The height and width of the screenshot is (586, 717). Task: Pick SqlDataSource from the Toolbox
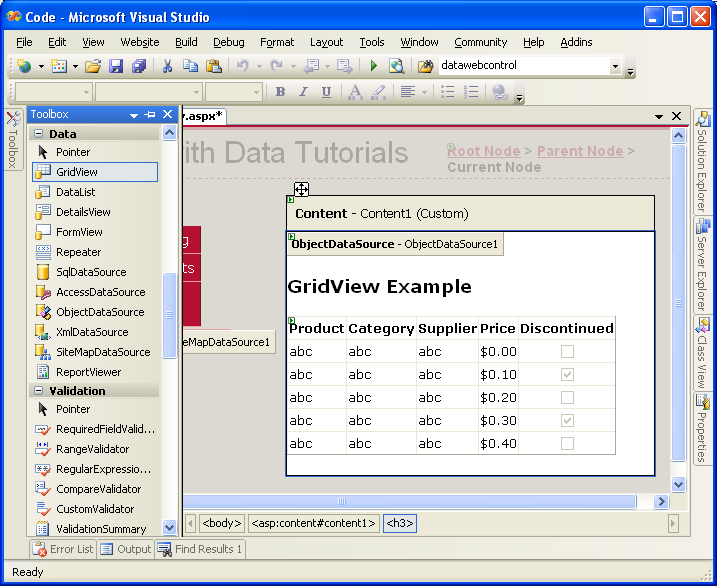tap(91, 272)
